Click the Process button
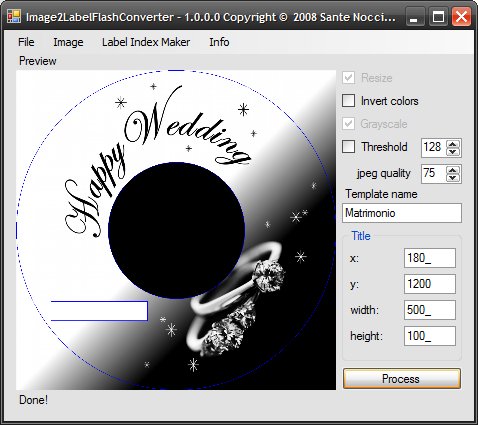Screen dimensions: 478x425 (402, 379)
